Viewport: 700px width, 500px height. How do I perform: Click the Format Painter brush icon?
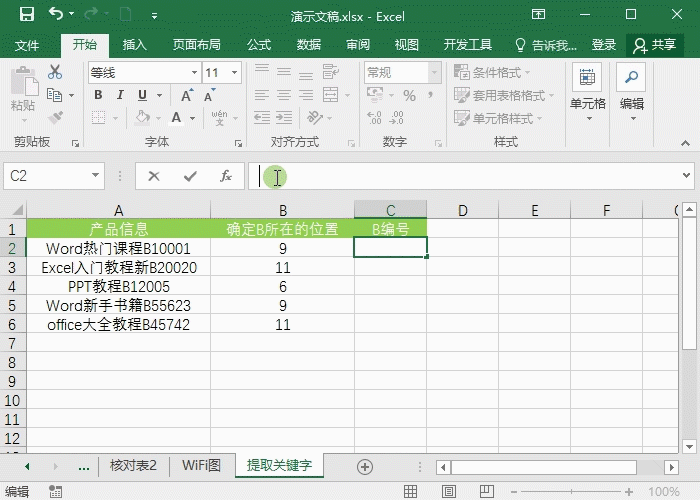55,118
